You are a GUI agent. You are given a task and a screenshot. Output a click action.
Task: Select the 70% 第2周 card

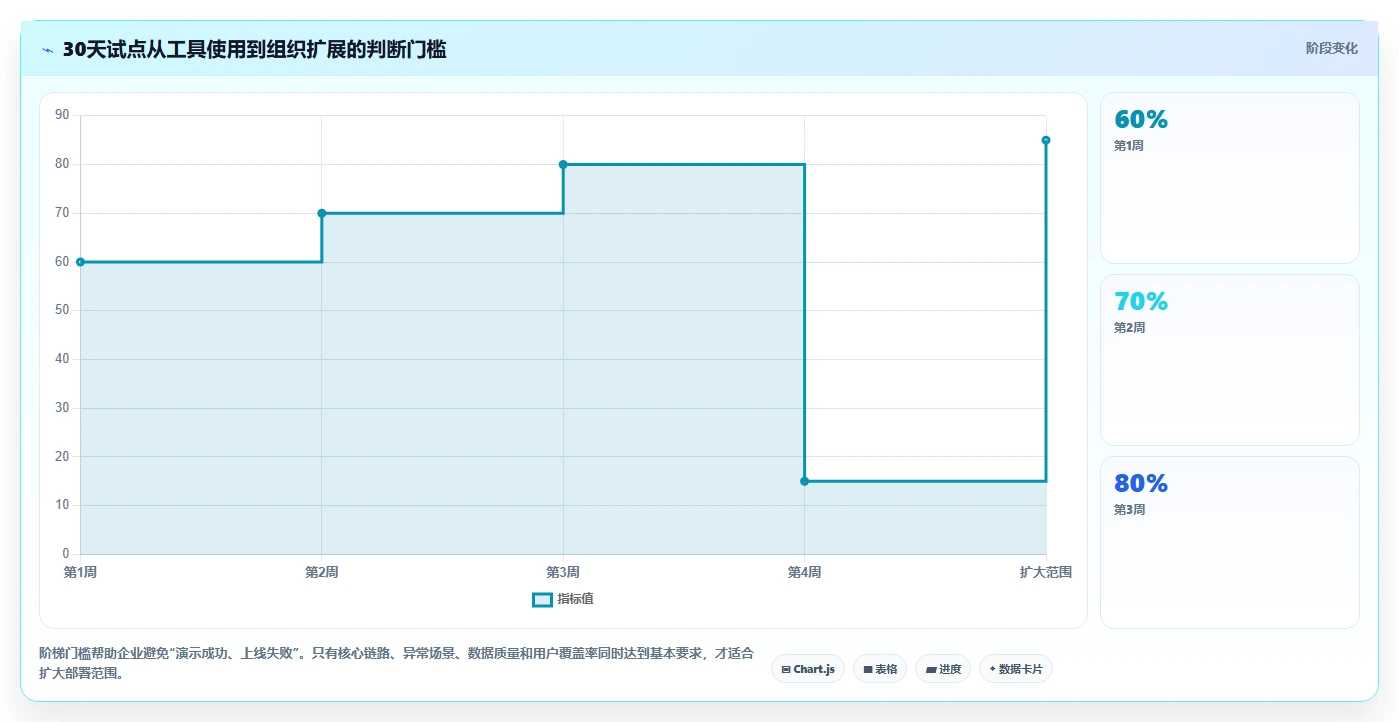(1230, 360)
